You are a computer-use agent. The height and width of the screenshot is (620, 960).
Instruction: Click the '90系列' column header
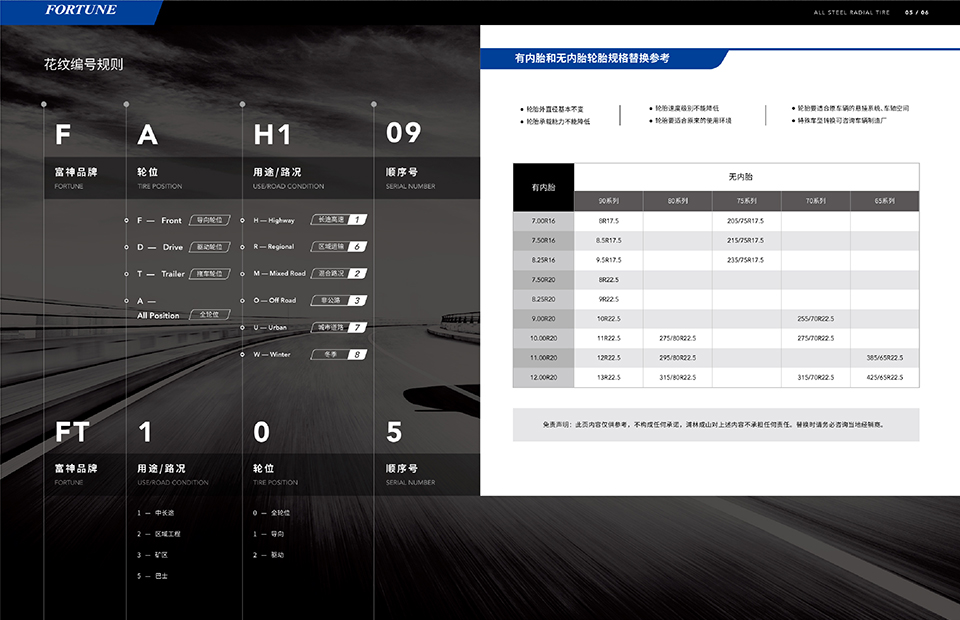coord(609,201)
